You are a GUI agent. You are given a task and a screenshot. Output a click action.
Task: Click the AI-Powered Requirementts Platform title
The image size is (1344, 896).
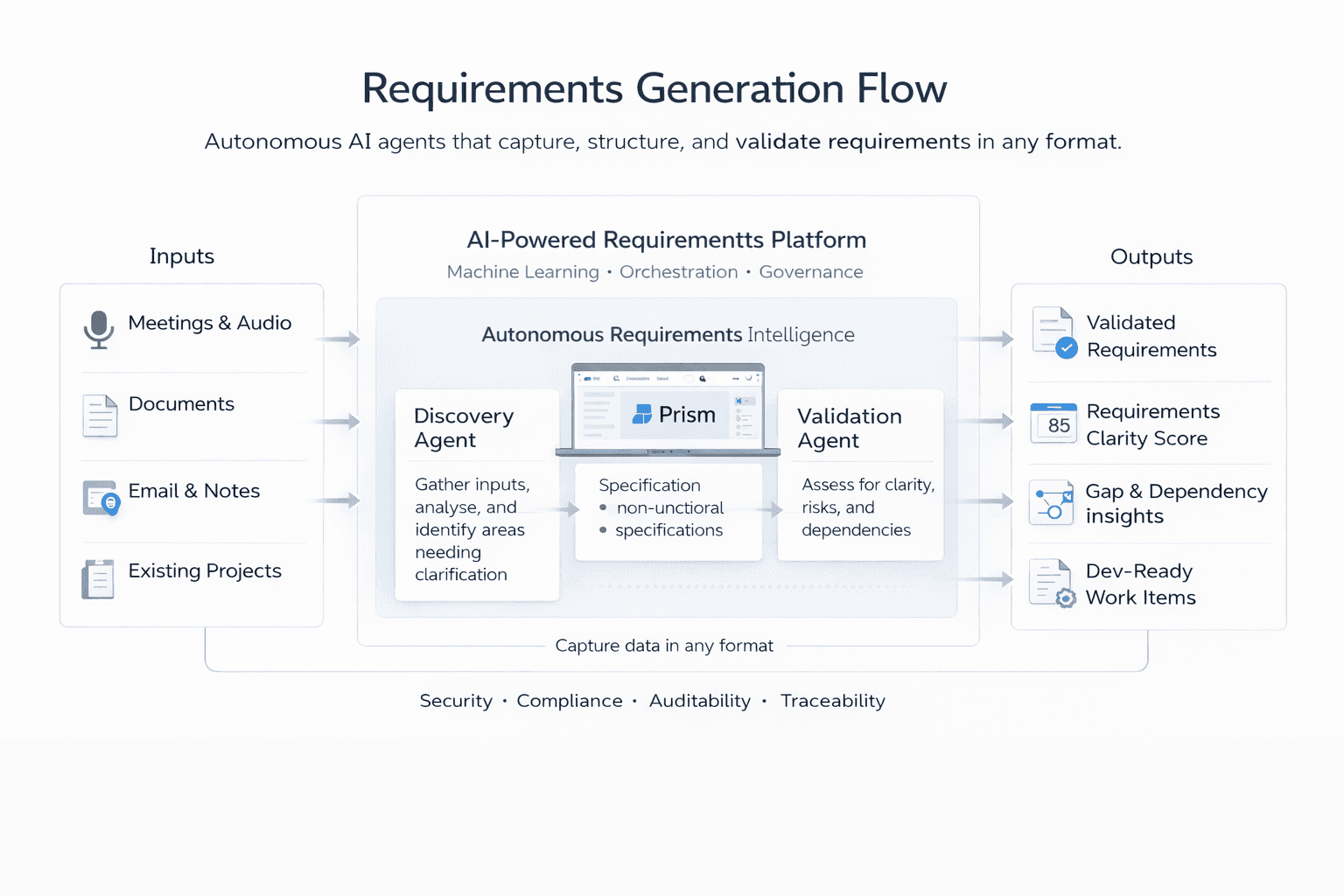667,240
